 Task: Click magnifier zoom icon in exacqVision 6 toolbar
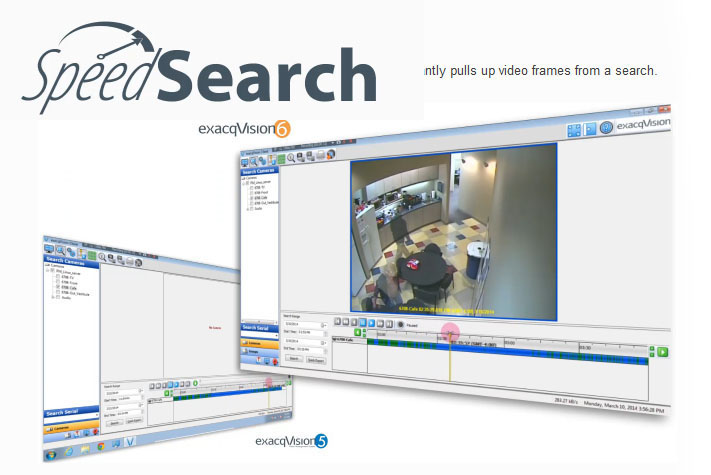[x=291, y=158]
